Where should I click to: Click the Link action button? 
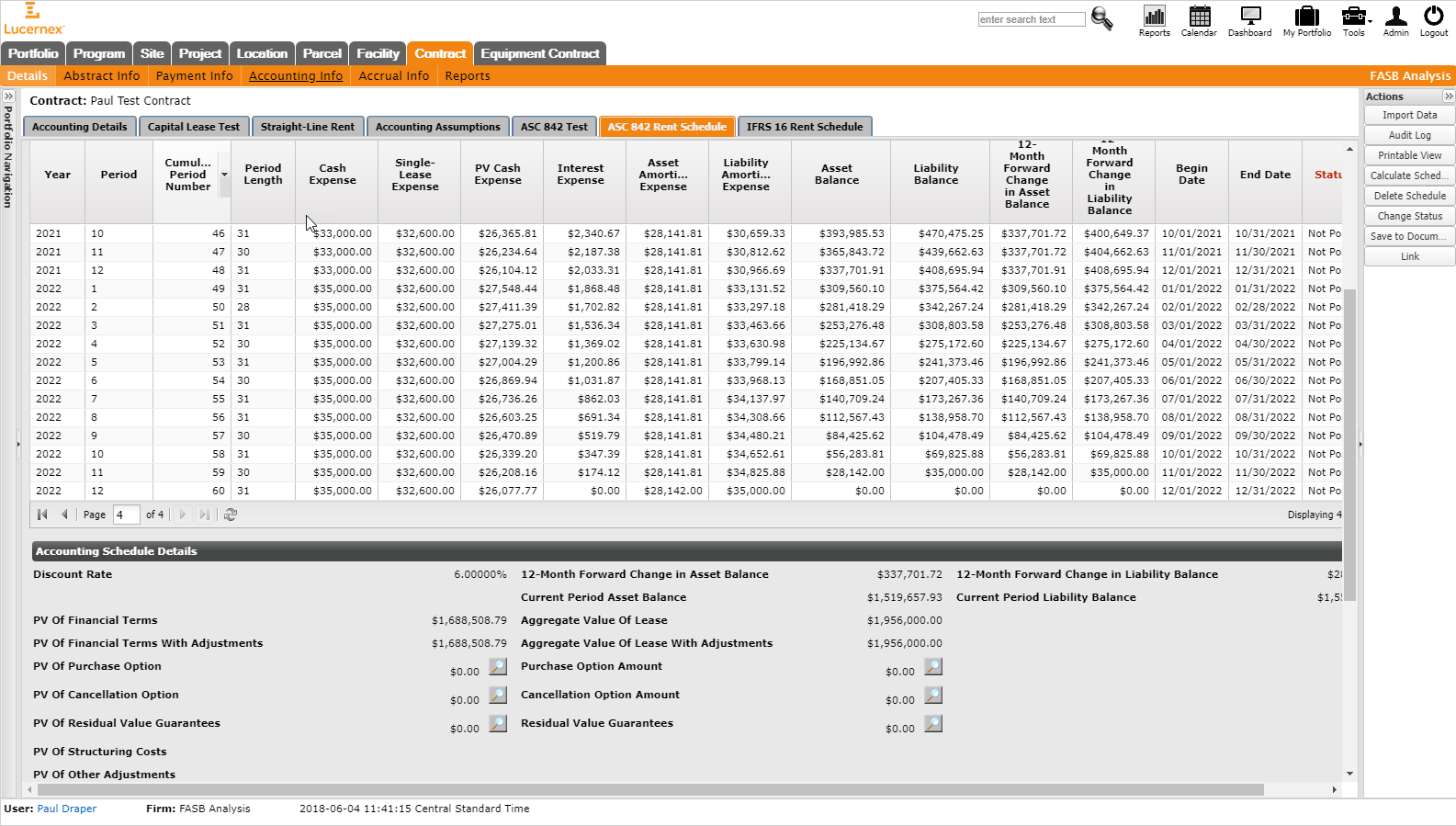(x=1410, y=256)
